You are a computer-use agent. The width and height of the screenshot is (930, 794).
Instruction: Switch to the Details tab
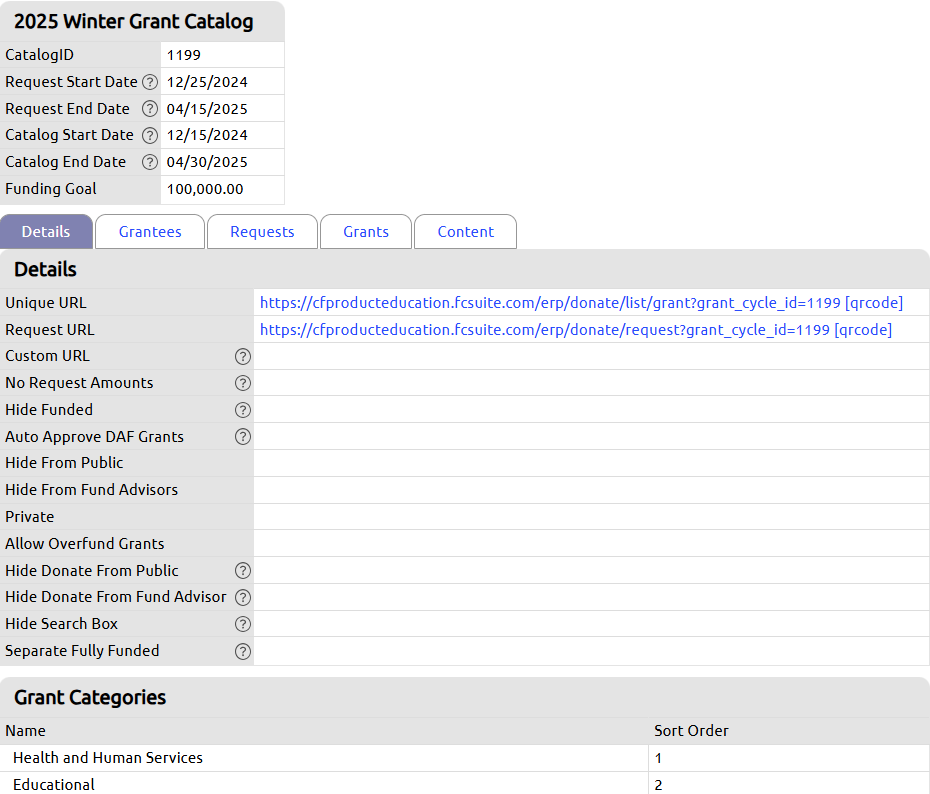(46, 231)
